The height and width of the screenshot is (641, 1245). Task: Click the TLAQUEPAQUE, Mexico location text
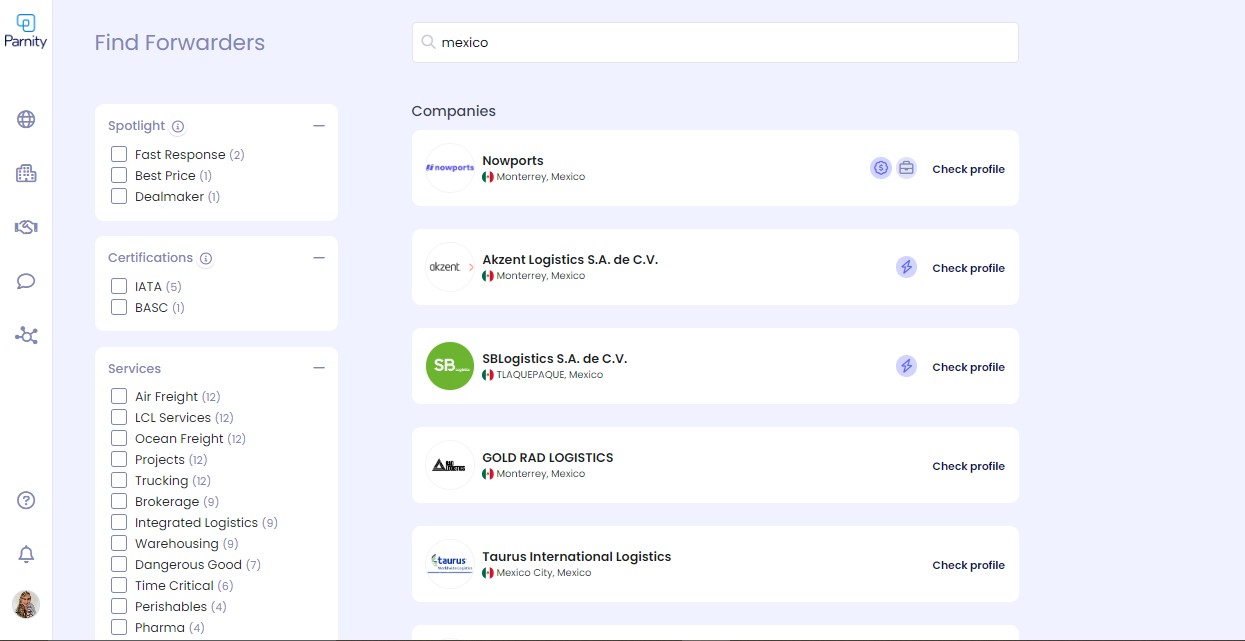550,375
